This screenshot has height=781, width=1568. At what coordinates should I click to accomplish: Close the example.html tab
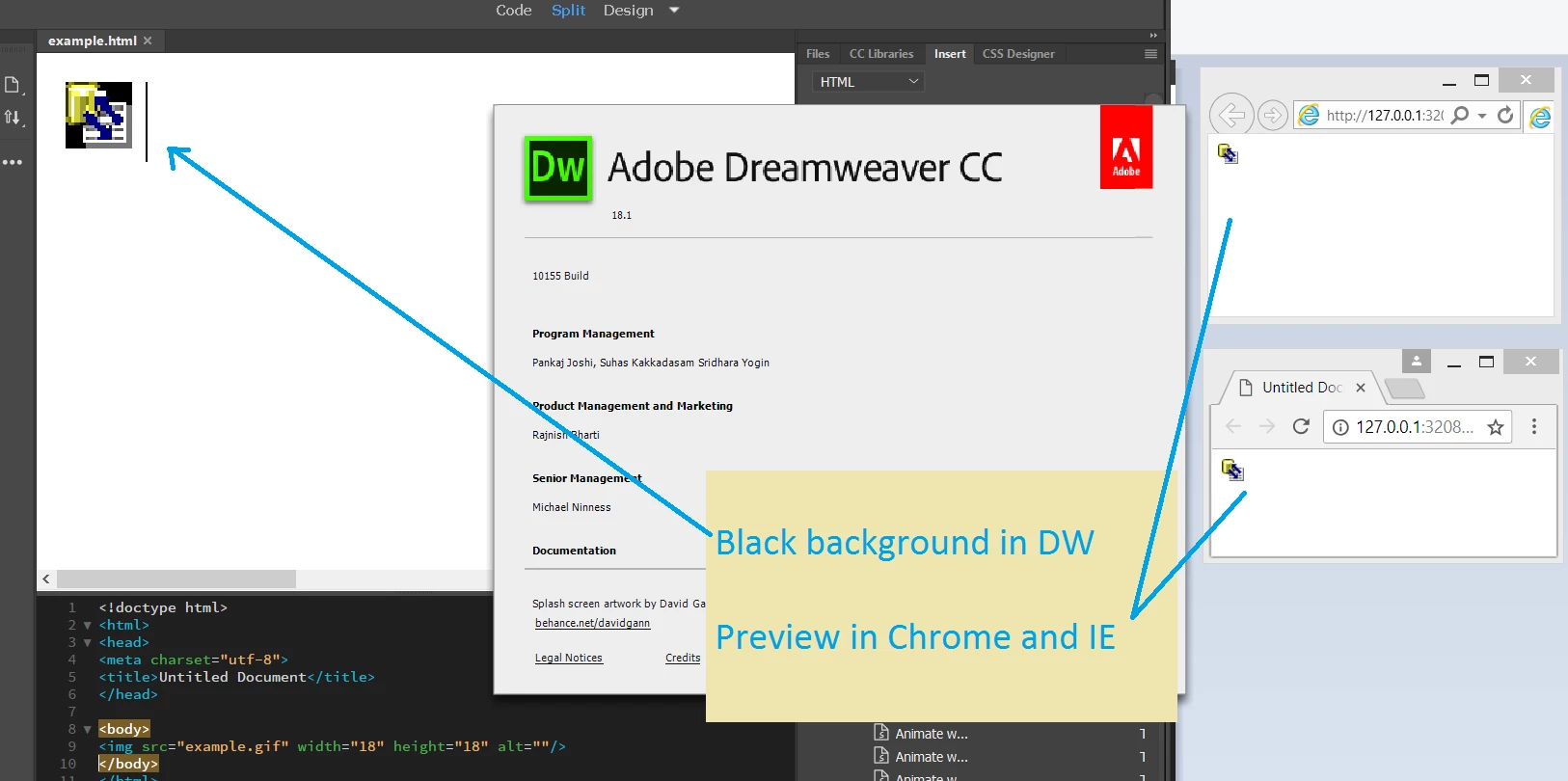point(148,40)
